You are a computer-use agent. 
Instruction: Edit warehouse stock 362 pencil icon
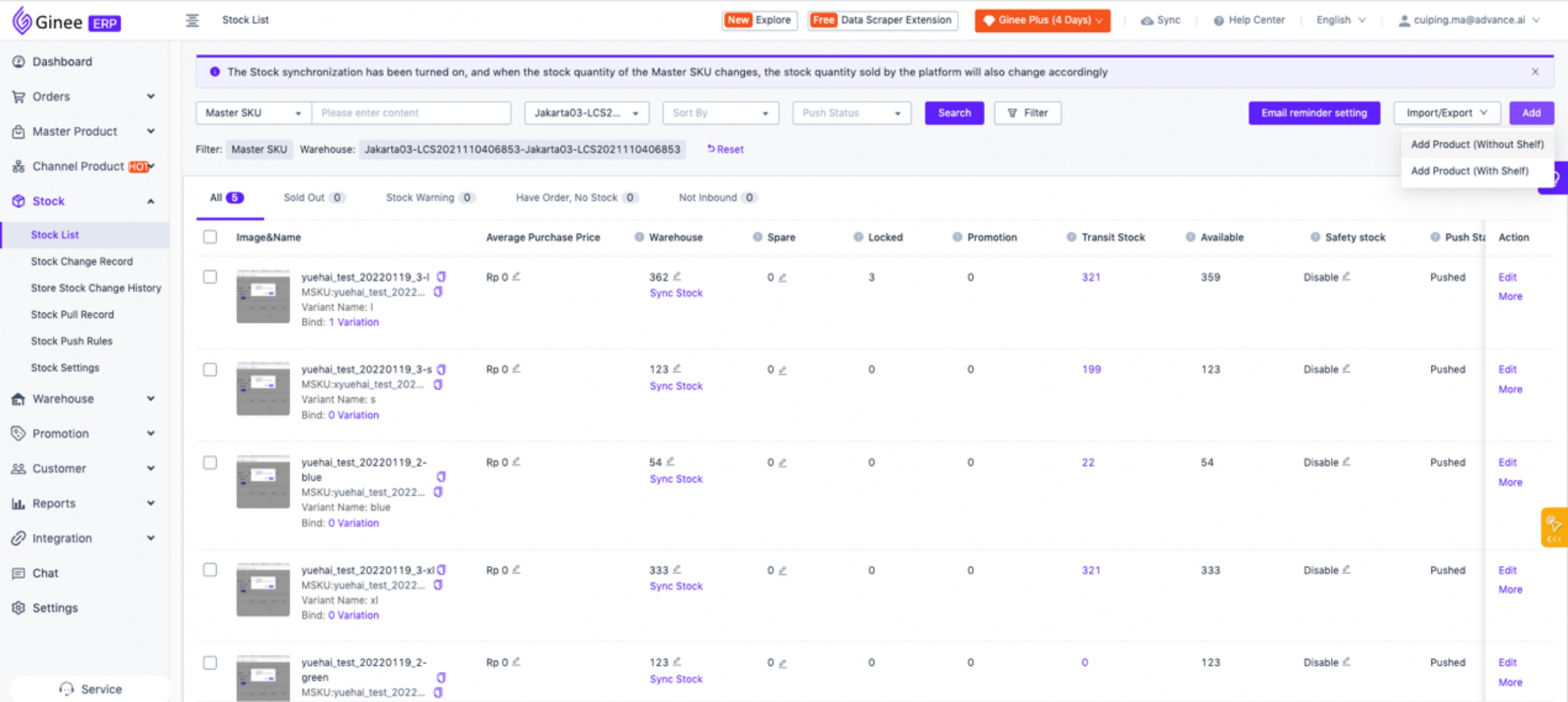tap(677, 277)
